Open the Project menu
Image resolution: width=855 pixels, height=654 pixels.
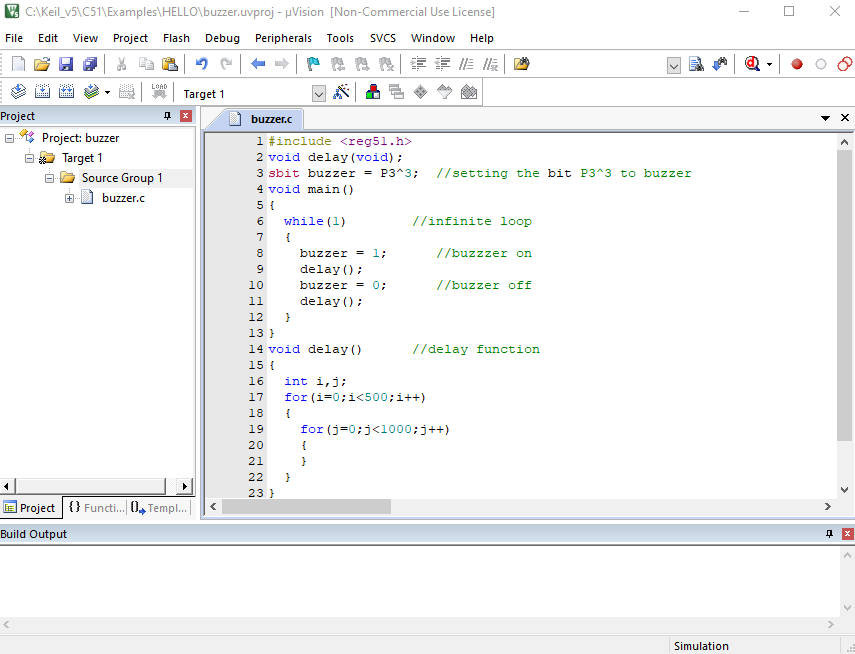pyautogui.click(x=130, y=38)
